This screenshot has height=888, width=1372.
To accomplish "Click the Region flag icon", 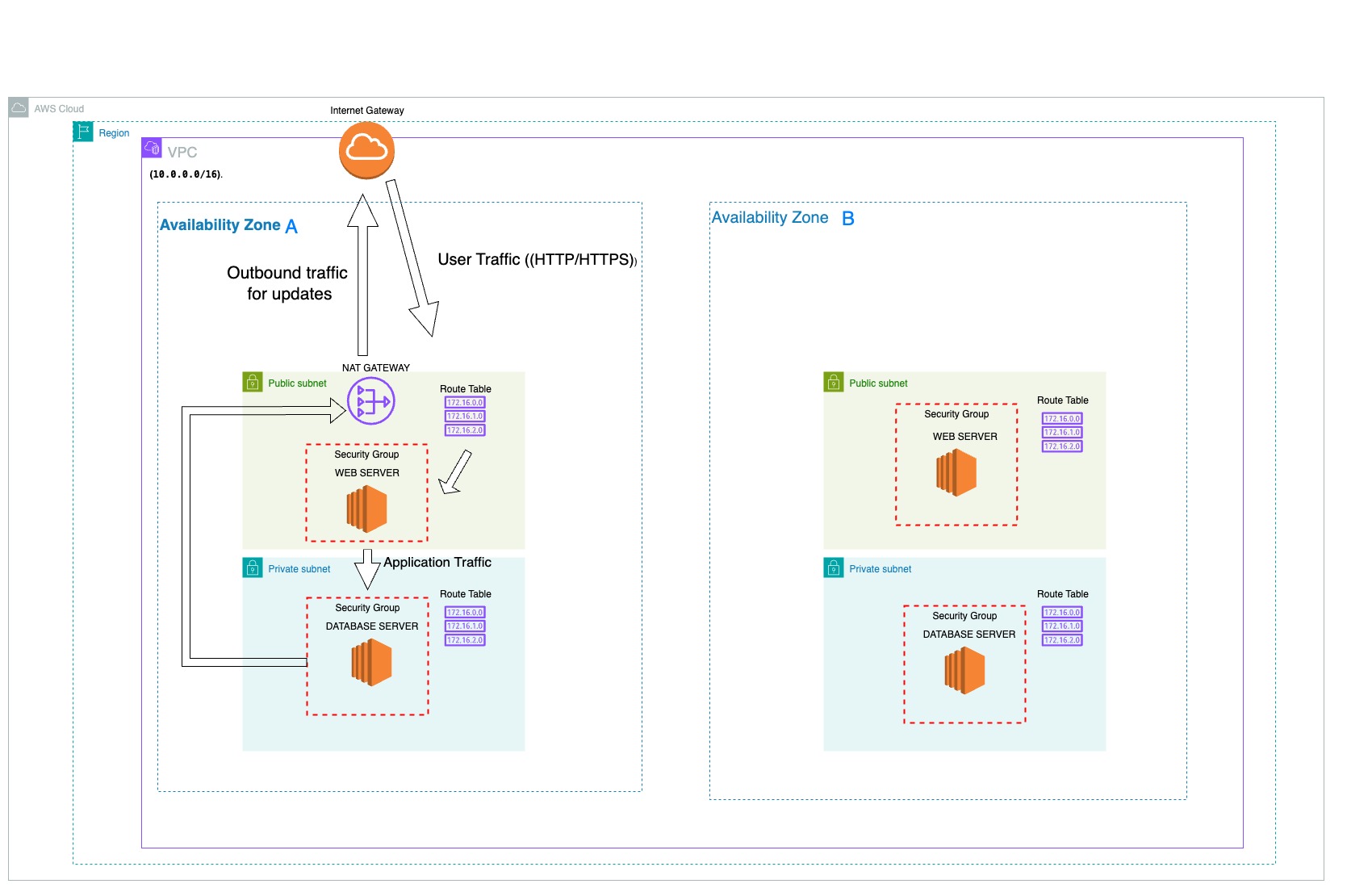I will point(82,132).
